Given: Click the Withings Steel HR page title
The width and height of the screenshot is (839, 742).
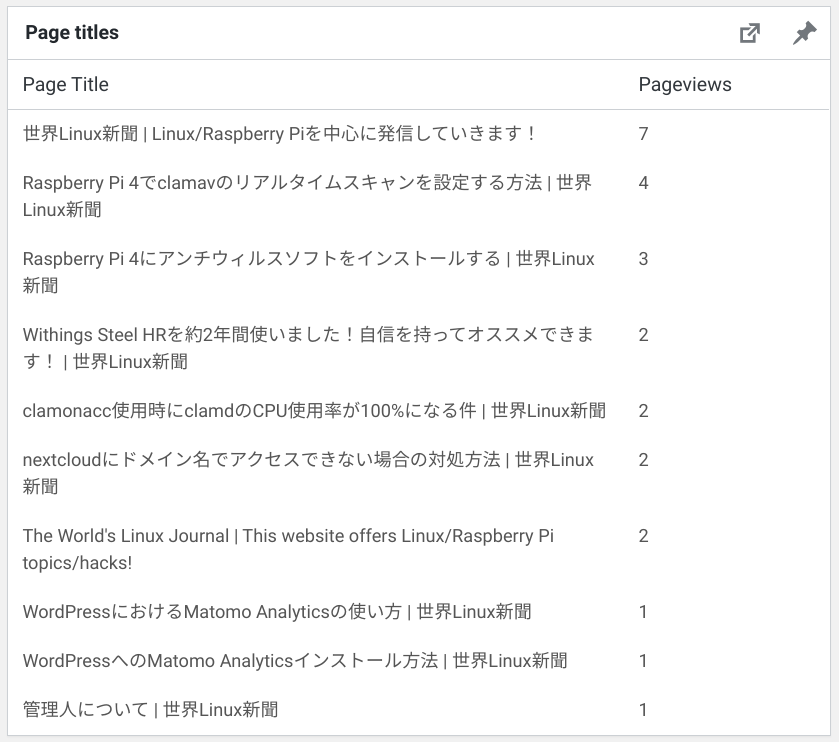Looking at the screenshot, I should click(x=308, y=348).
